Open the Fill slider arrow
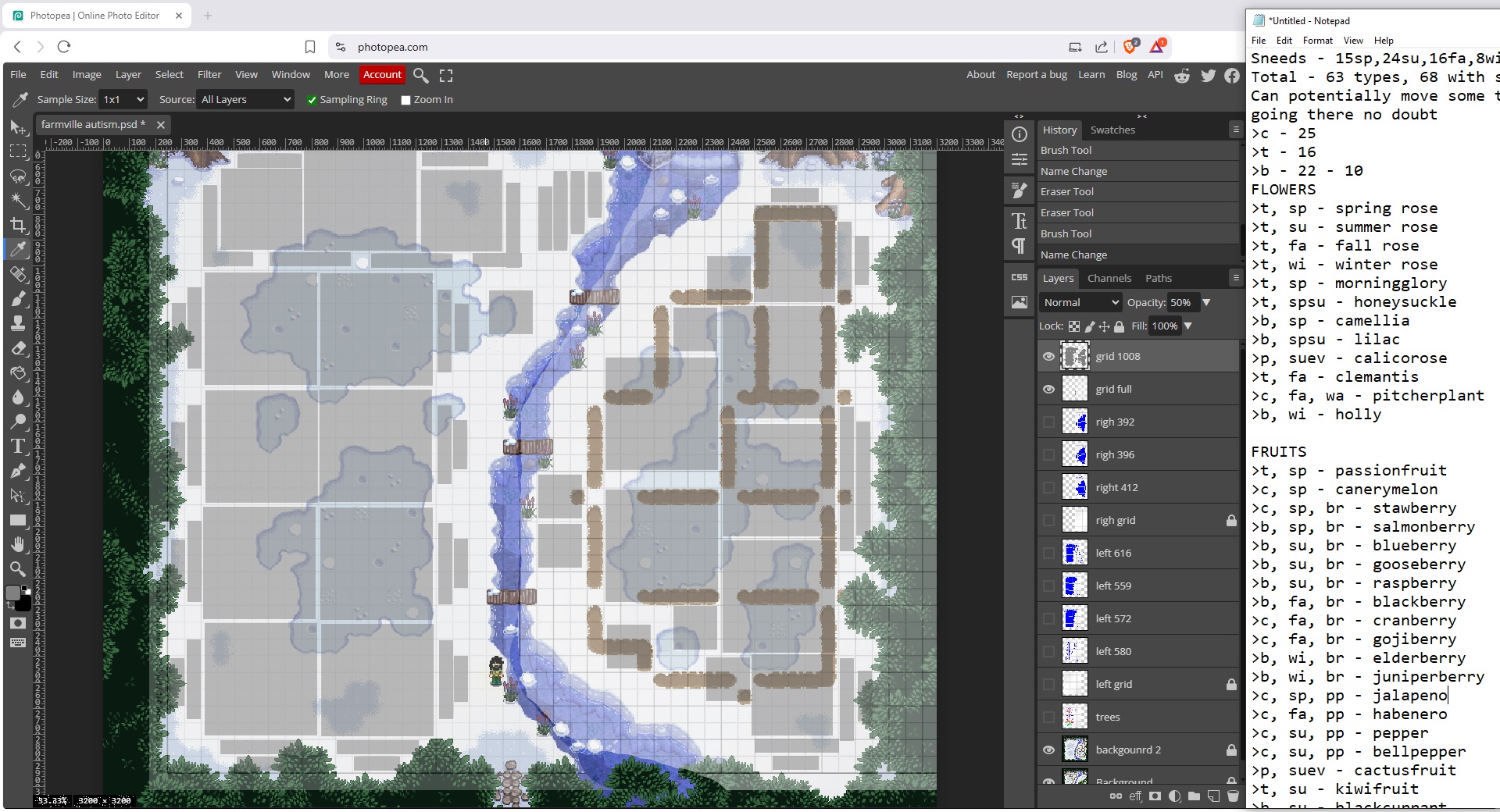The image size is (1500, 812). point(1188,326)
